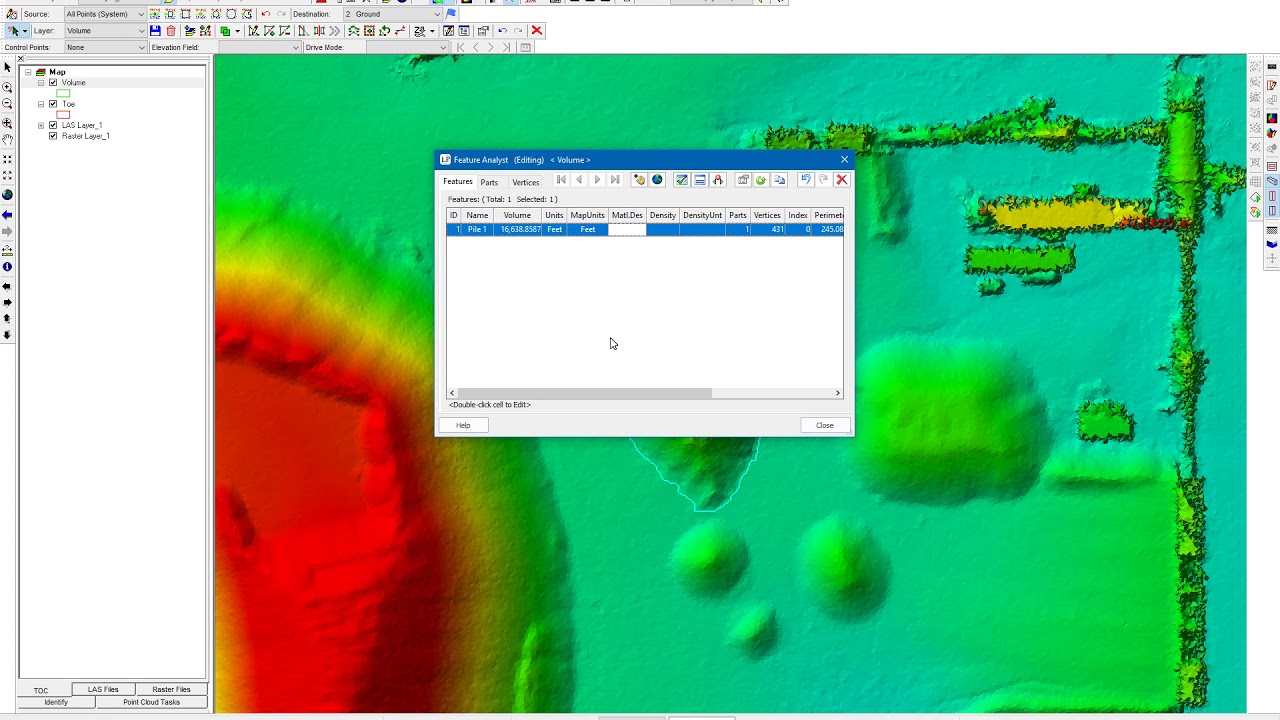Screen dimensions: 1280x720
Task: Click the red arch icon in Feature Analyst toolbar
Action: point(718,180)
